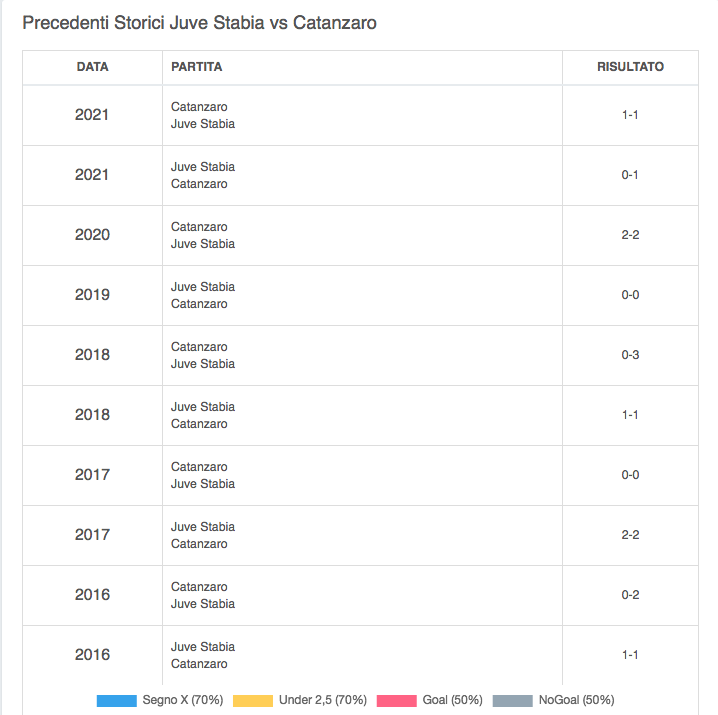Select the 0-3 result cell
This screenshot has height=715, width=718.
630,355
